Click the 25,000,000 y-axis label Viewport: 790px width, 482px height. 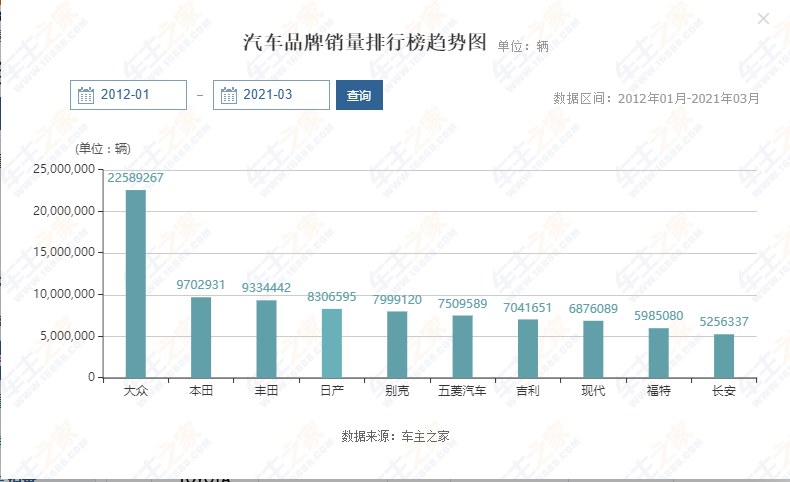pos(64,169)
